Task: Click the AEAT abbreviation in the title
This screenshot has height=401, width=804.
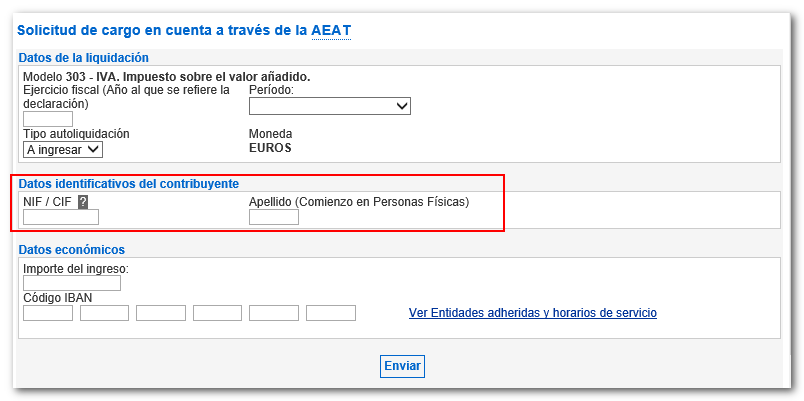Action: [x=331, y=31]
